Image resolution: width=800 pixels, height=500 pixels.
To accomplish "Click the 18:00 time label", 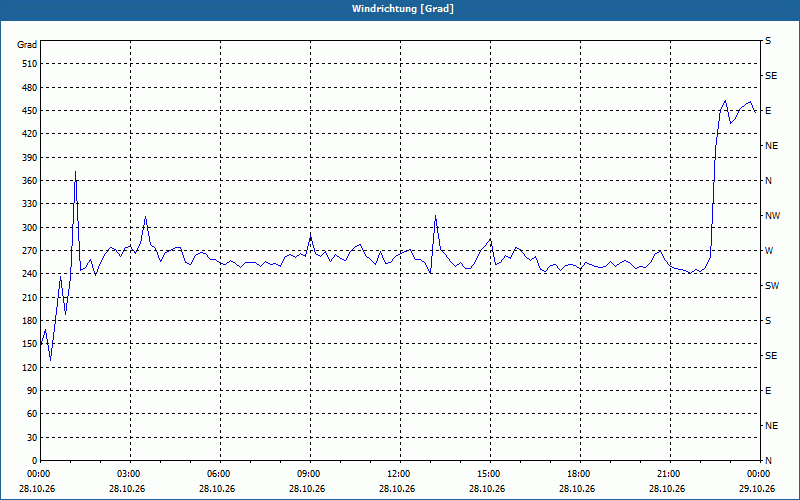I will tap(578, 474).
